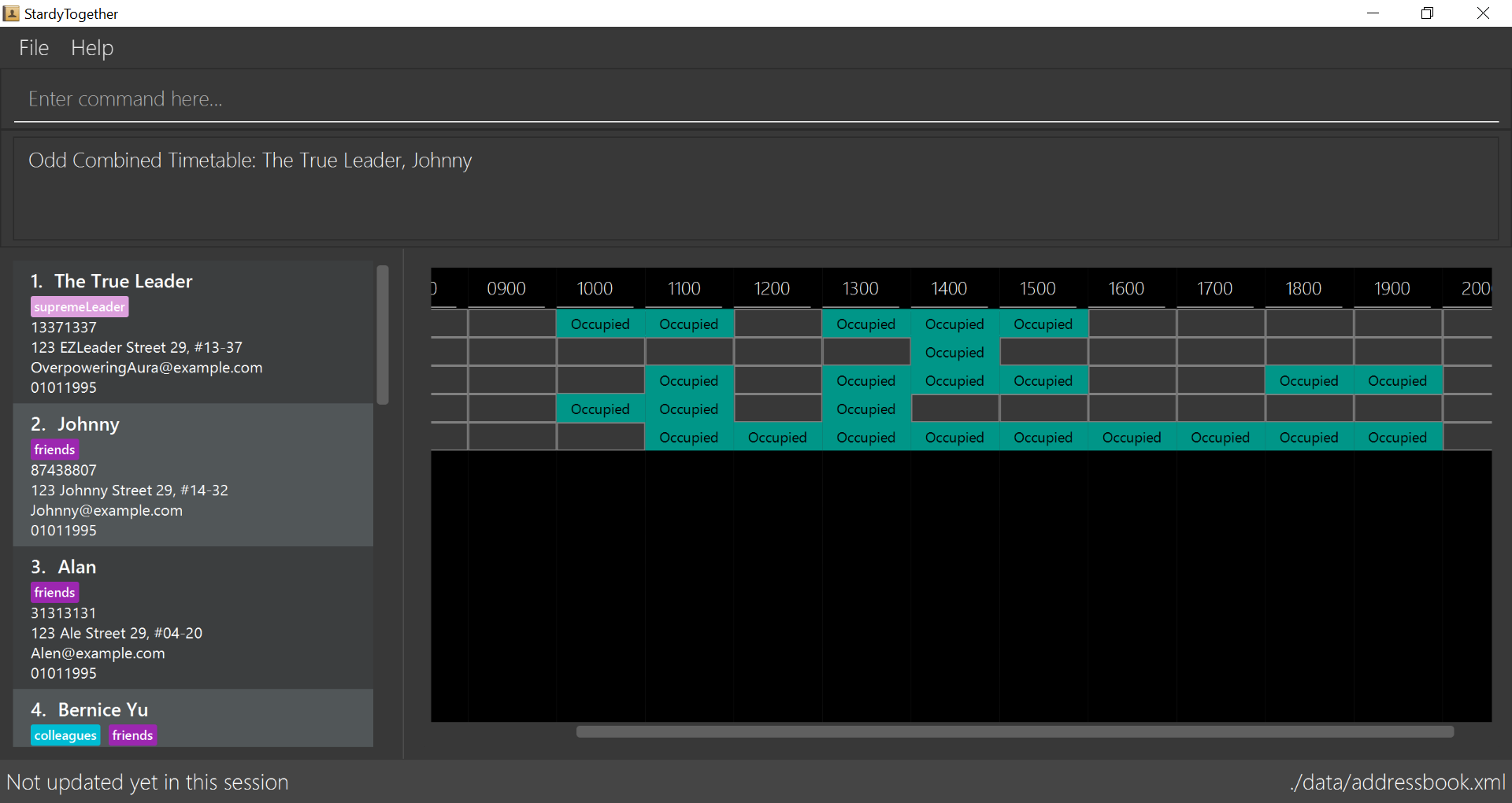Click the 1900 column header
The height and width of the screenshot is (803, 1512).
tap(1392, 289)
